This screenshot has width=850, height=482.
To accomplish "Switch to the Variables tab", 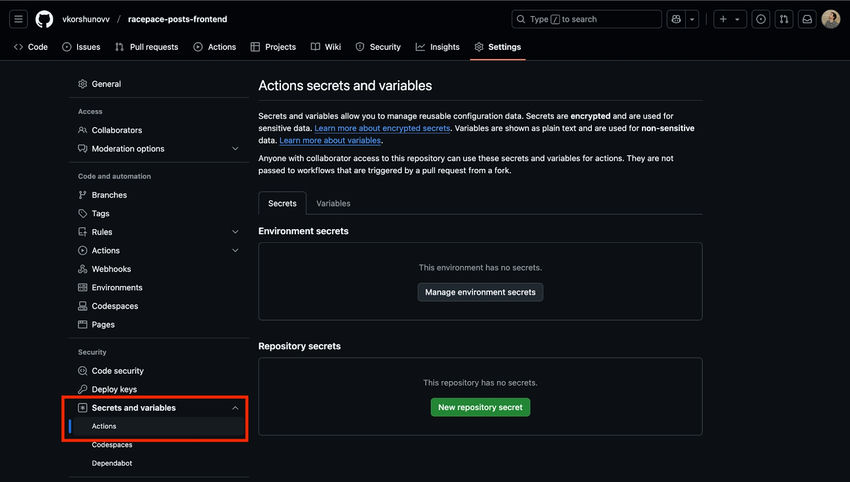I will (x=333, y=203).
